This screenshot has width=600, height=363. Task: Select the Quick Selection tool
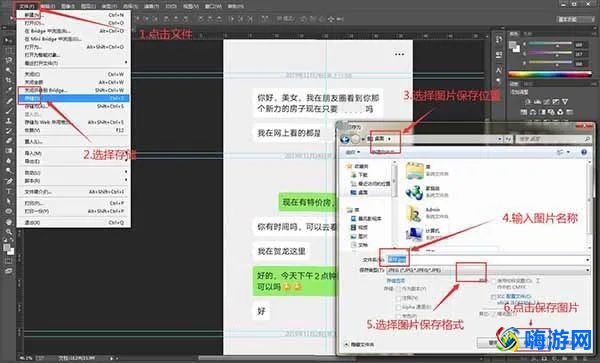click(x=8, y=70)
